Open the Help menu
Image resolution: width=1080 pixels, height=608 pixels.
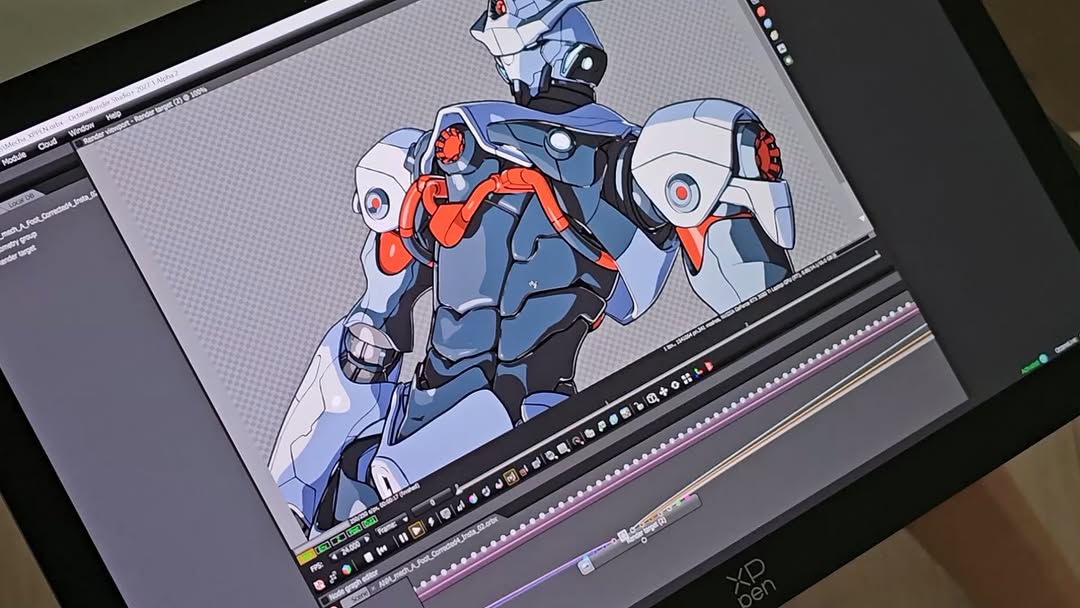pos(112,115)
